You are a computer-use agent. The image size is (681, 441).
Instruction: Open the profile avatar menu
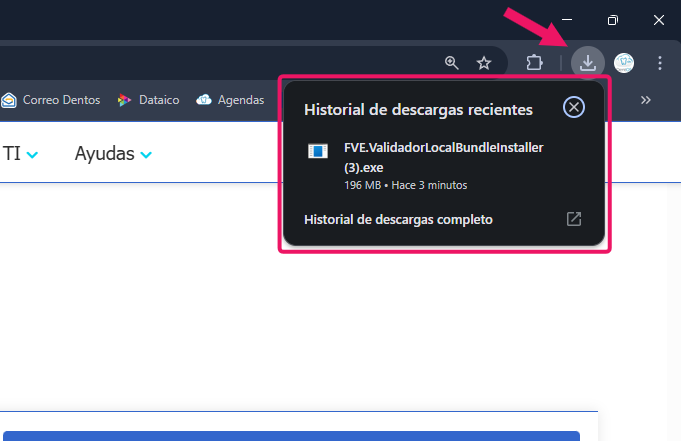click(624, 63)
